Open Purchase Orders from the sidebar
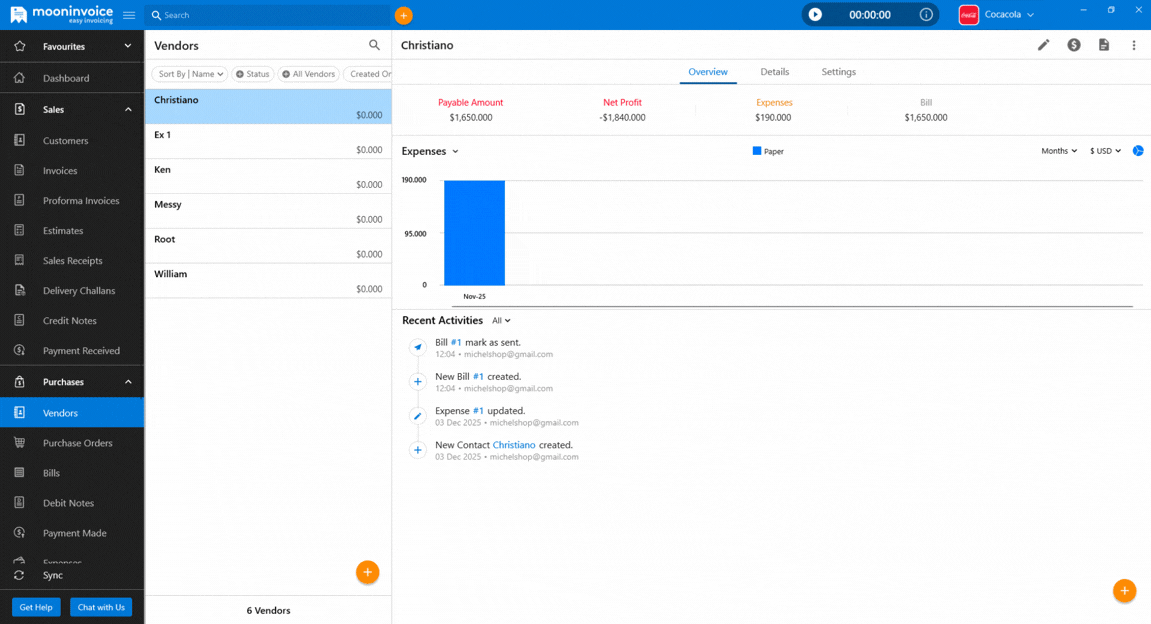Screen dimensions: 1151x624 [x=80, y=443]
